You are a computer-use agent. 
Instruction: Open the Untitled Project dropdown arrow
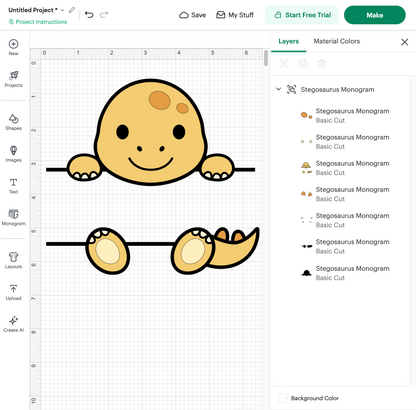click(x=62, y=10)
